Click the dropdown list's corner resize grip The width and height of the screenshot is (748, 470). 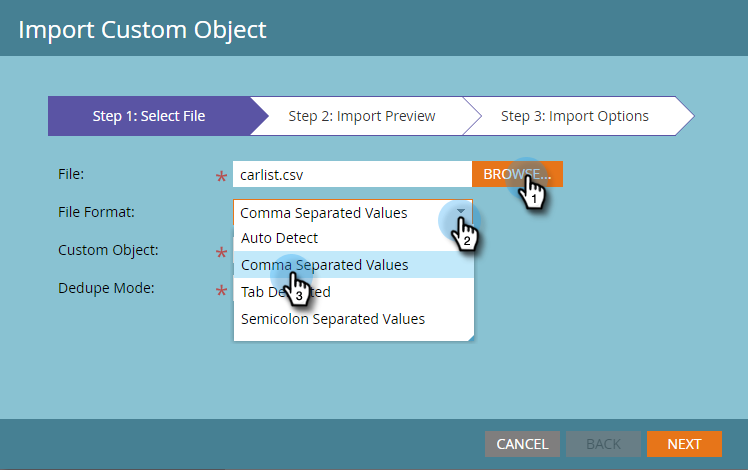pos(467,336)
